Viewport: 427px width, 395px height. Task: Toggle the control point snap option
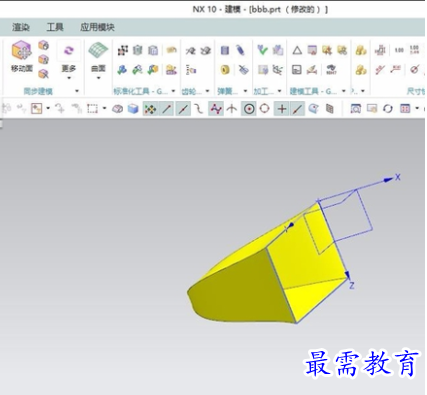199,109
